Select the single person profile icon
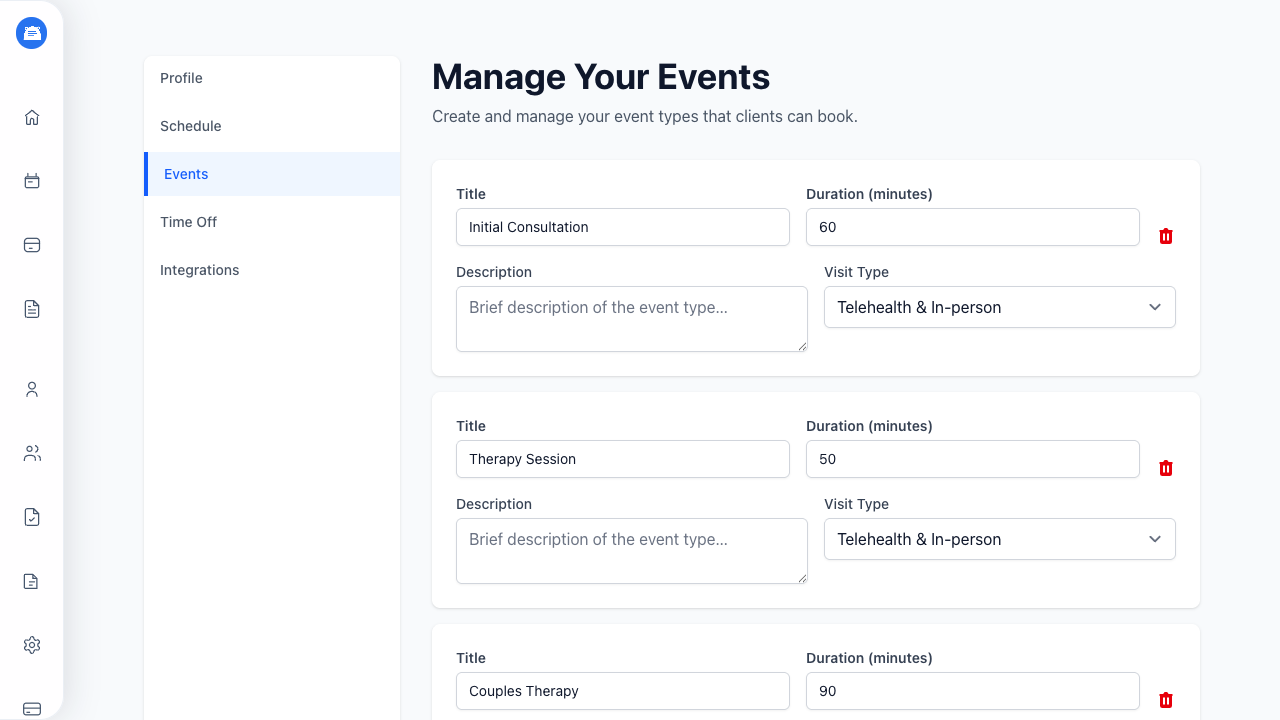This screenshot has height=720, width=1280. pyautogui.click(x=31, y=389)
